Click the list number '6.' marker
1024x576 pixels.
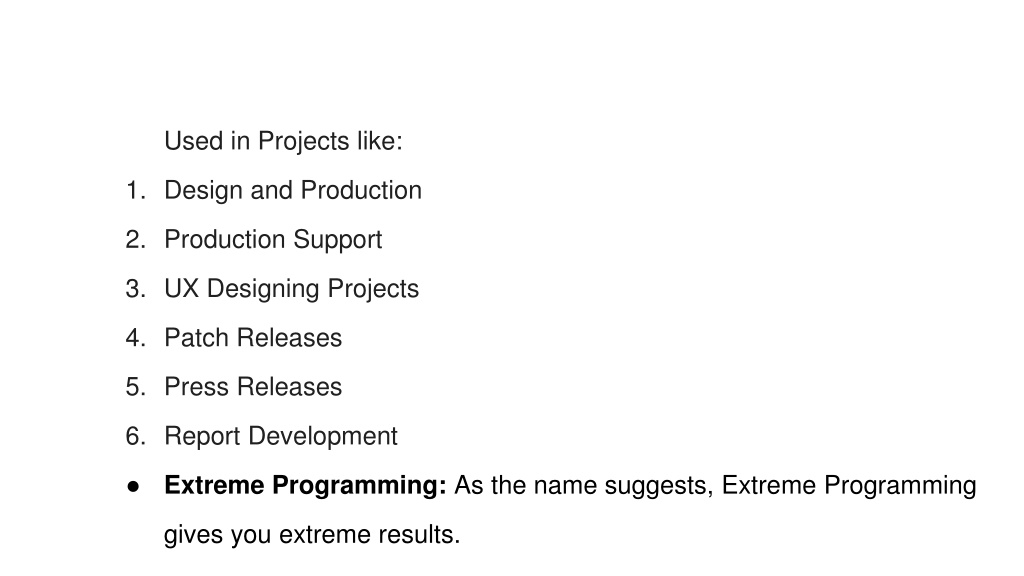point(135,436)
